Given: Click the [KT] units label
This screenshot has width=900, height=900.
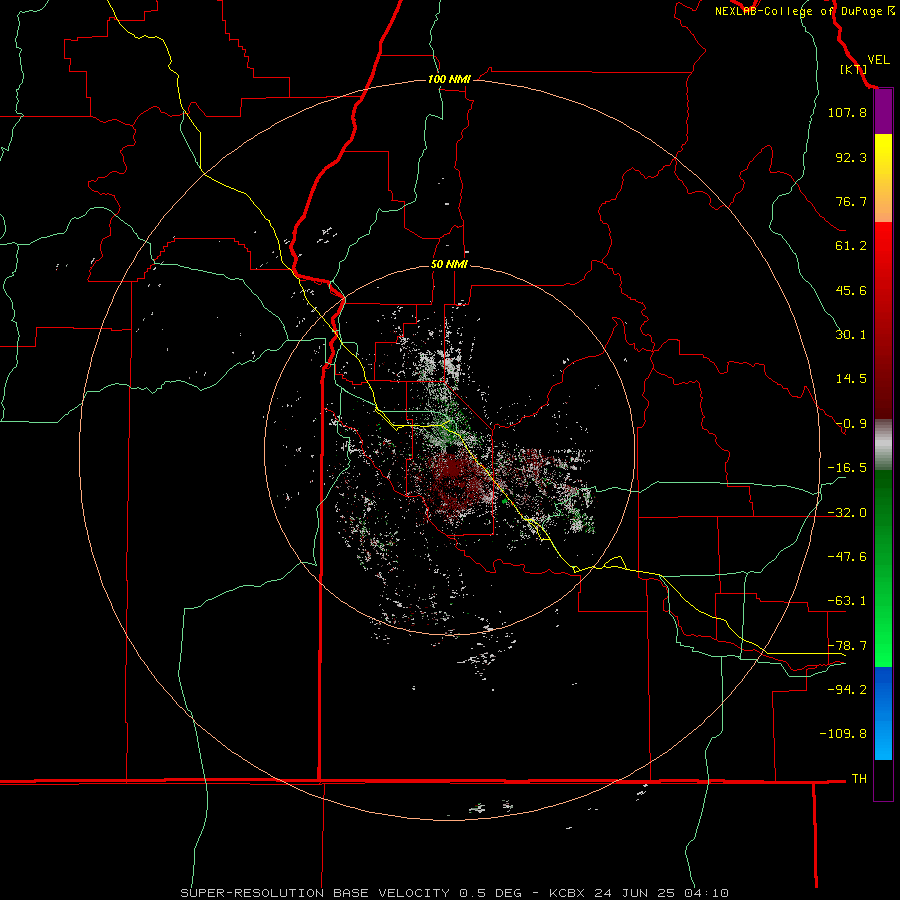Looking at the screenshot, I should point(854,69).
